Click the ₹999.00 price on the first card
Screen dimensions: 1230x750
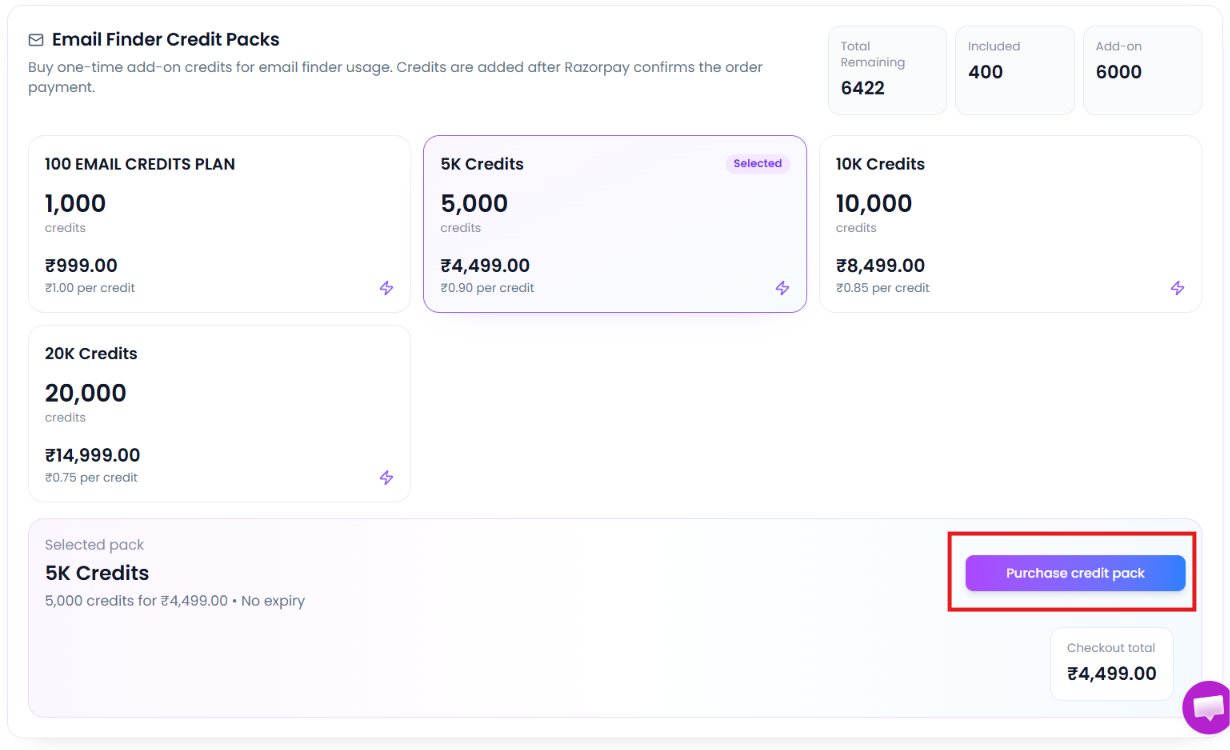point(81,266)
